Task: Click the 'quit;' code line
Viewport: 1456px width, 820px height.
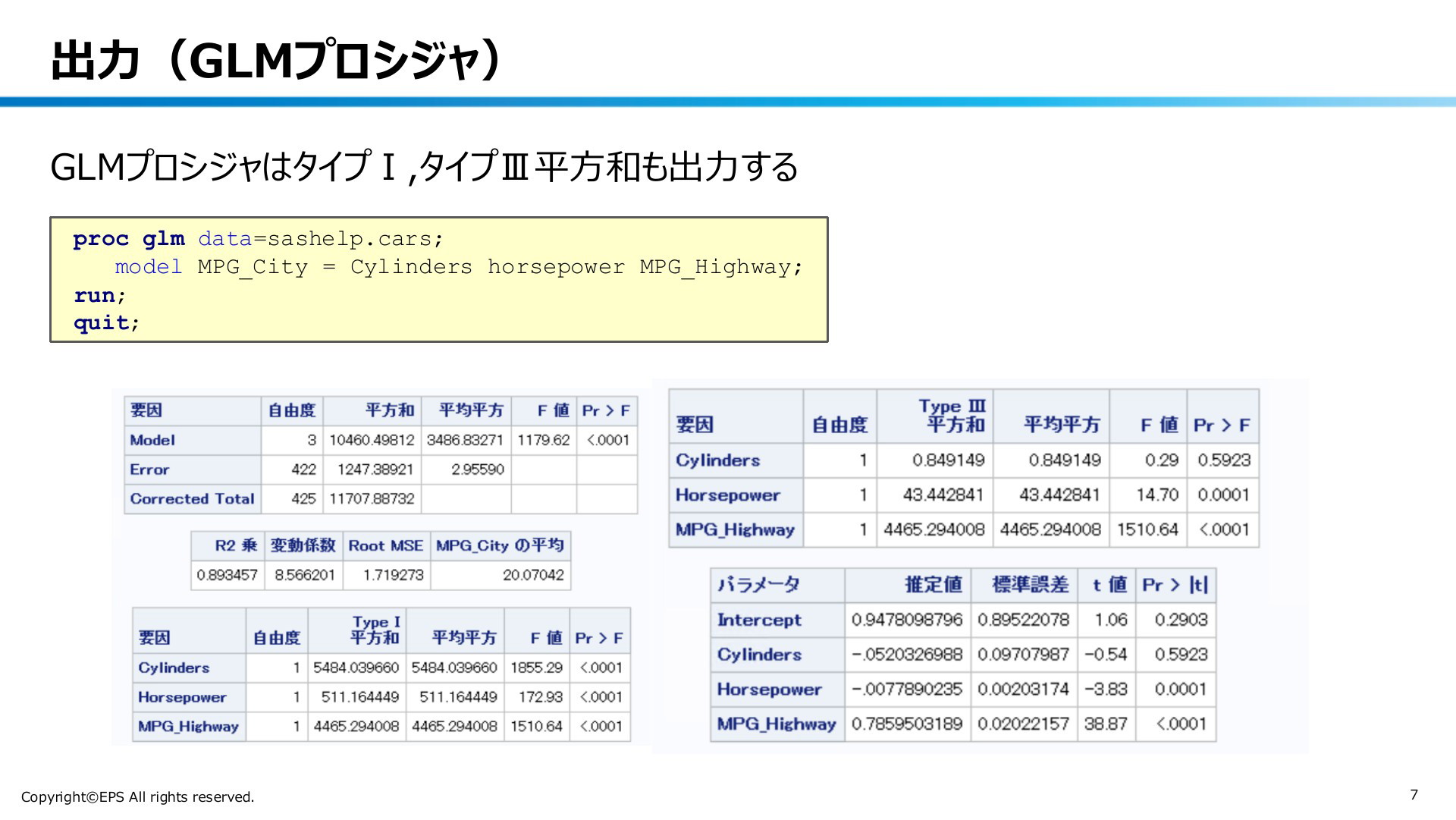Action: (106, 323)
